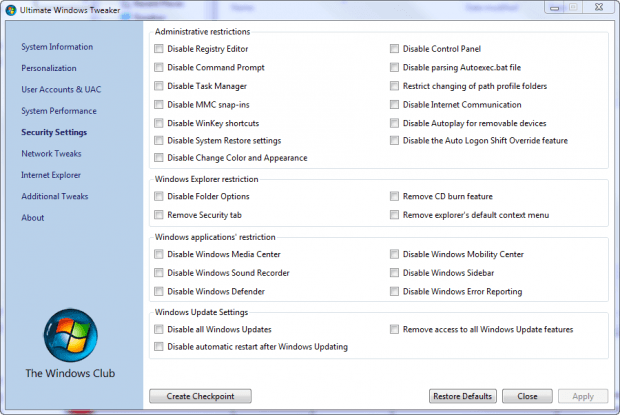Open System Information section

[57, 47]
